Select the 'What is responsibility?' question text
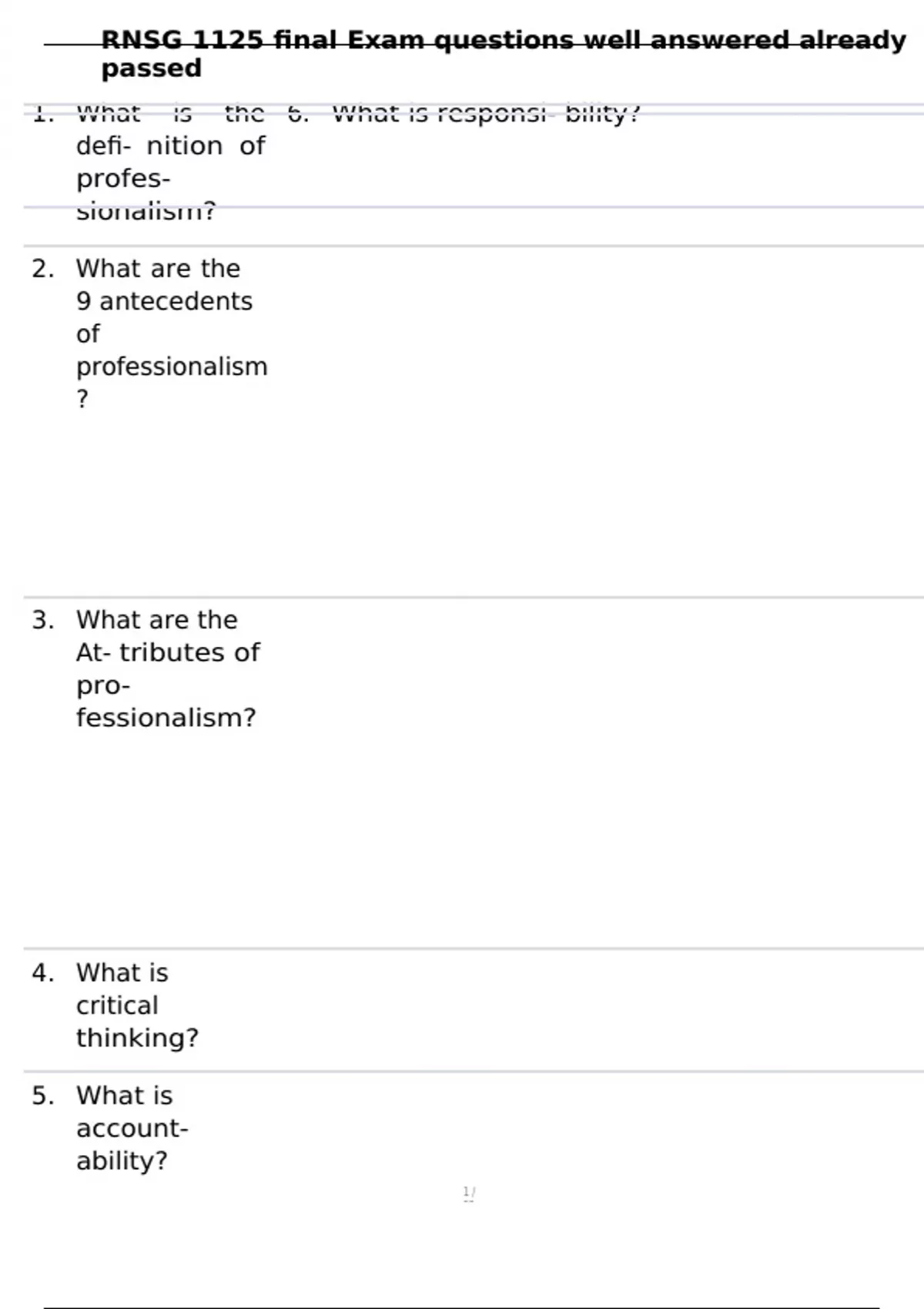The image size is (924, 1309). (485, 115)
